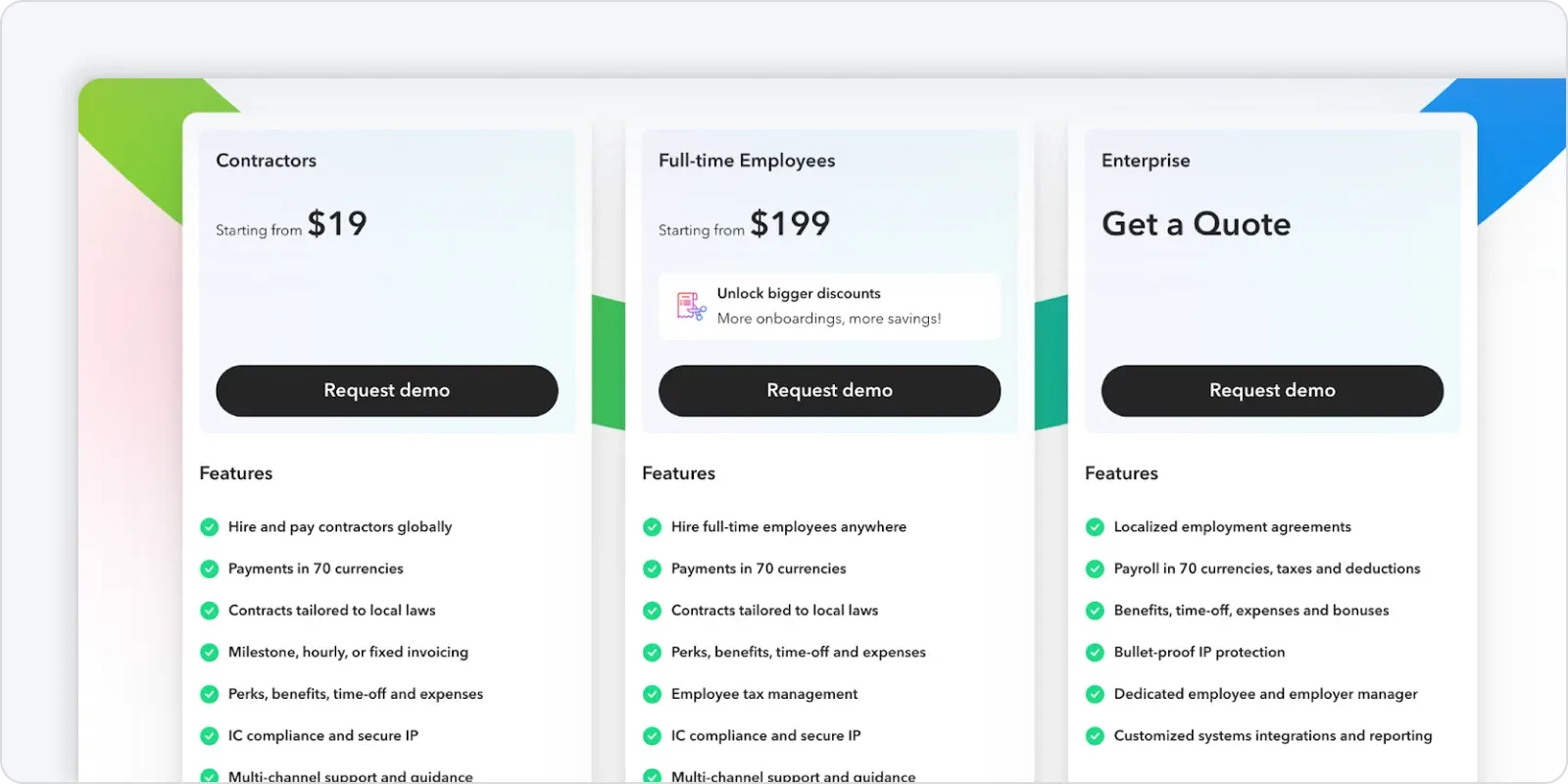Click check icon beside Employee tax management
Viewport: 1568px width, 784px height.
(652, 694)
